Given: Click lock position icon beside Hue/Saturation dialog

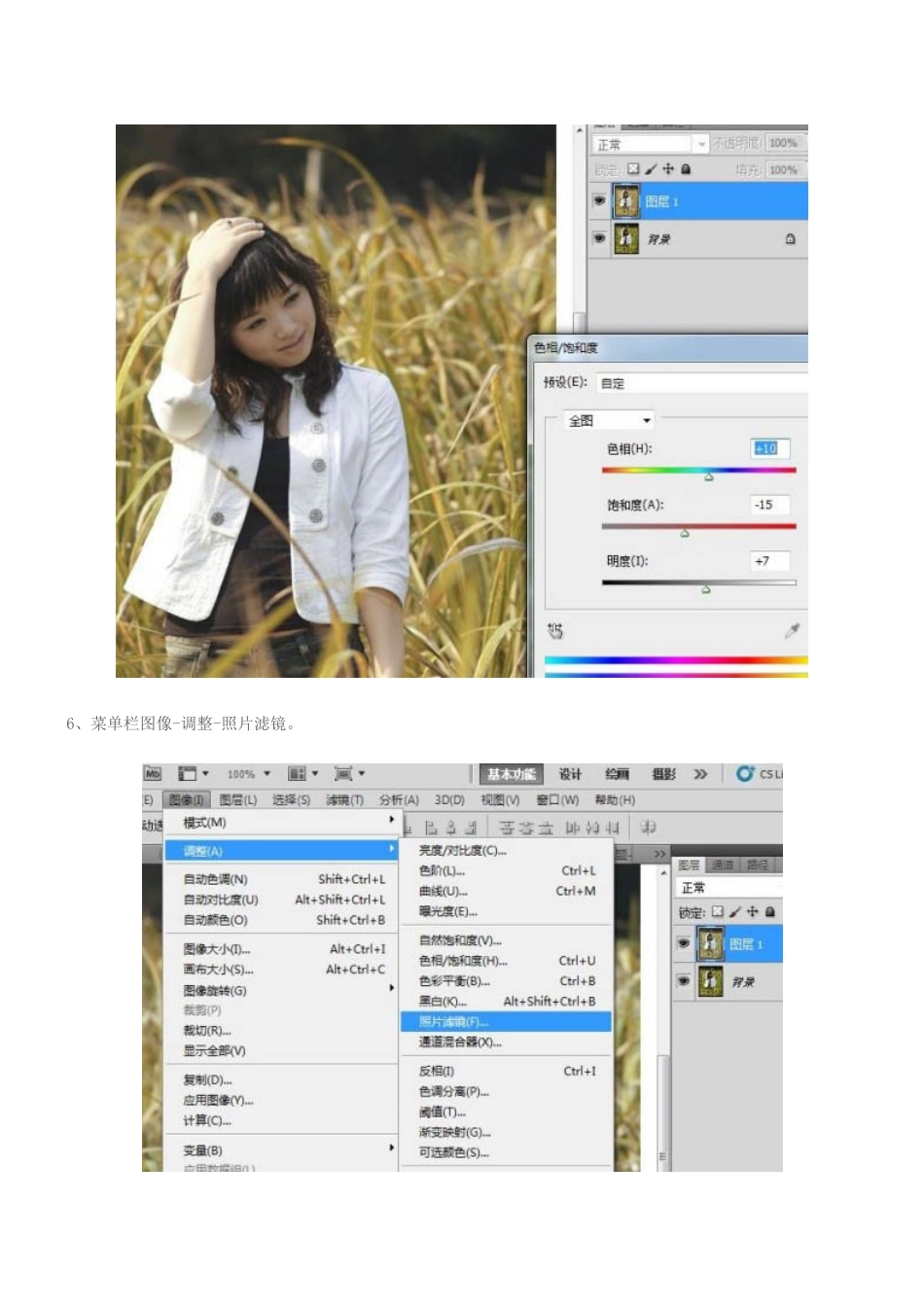Looking at the screenshot, I should click(x=668, y=169).
